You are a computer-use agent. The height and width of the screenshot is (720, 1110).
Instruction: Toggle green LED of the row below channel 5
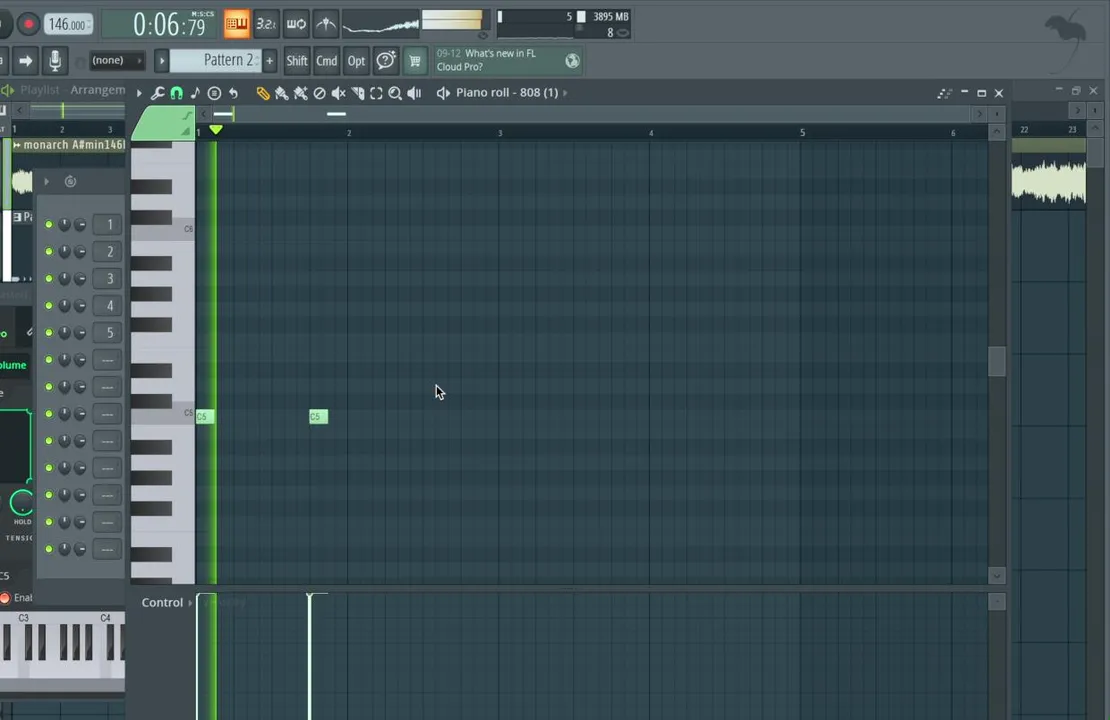(49, 360)
